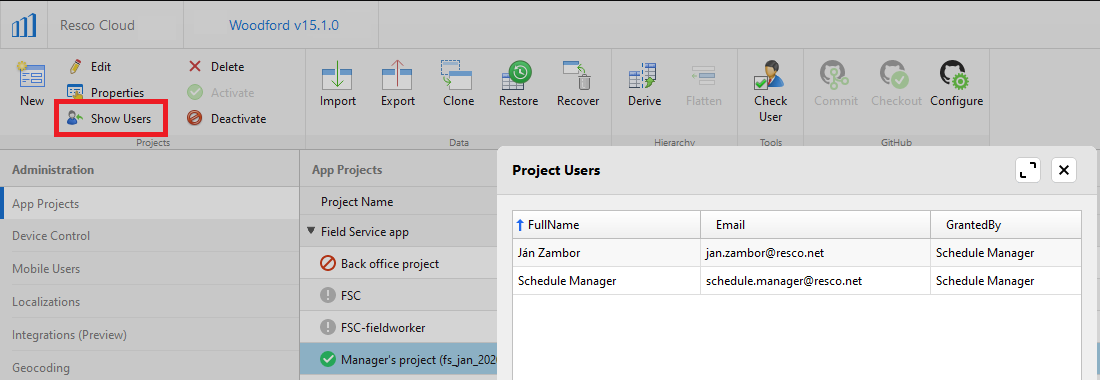Import a project file

(x=337, y=84)
